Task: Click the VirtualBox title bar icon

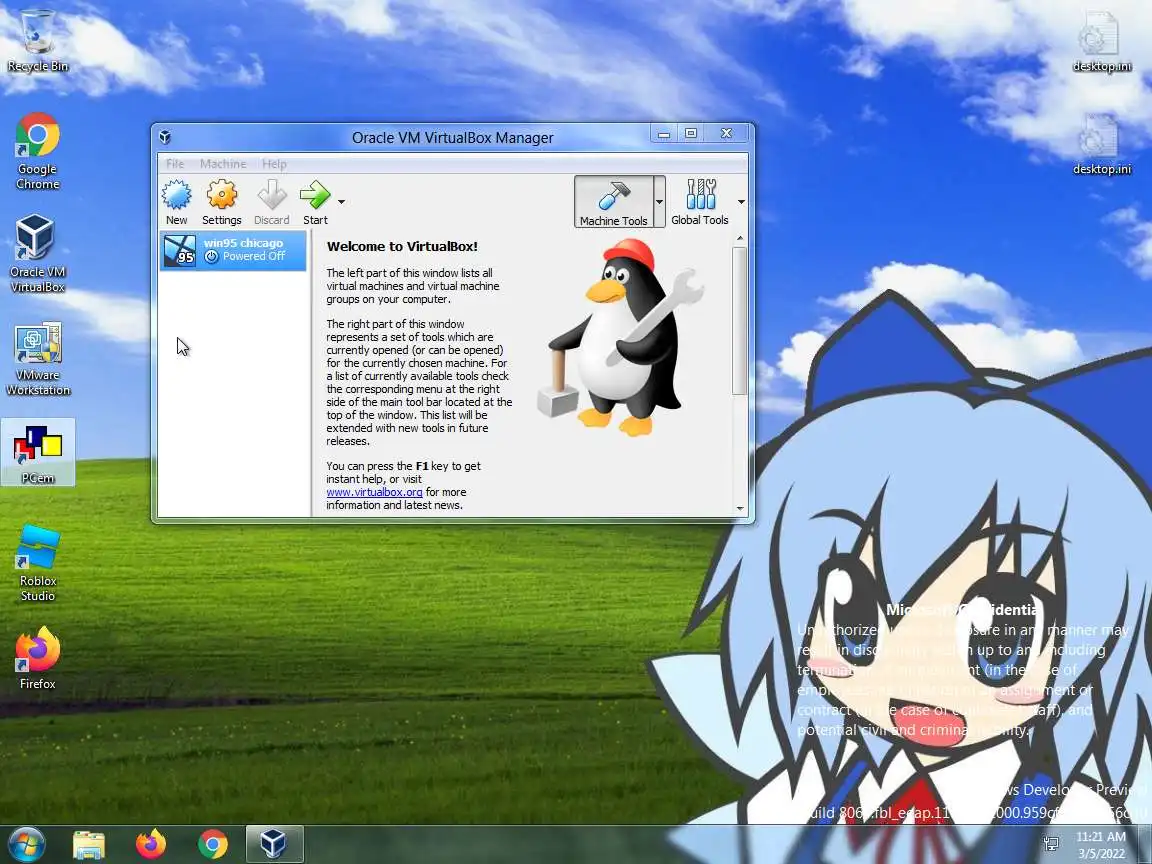Action: [165, 137]
